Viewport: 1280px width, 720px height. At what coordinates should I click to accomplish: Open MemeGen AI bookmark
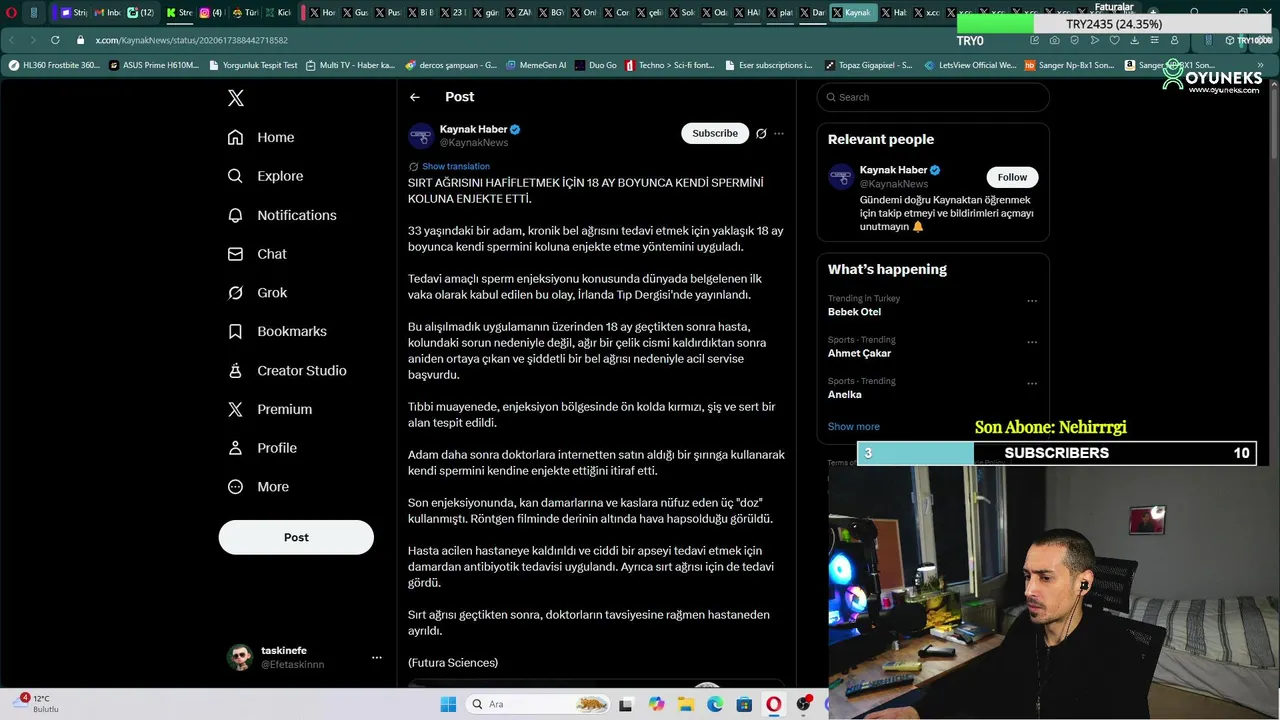pos(535,65)
